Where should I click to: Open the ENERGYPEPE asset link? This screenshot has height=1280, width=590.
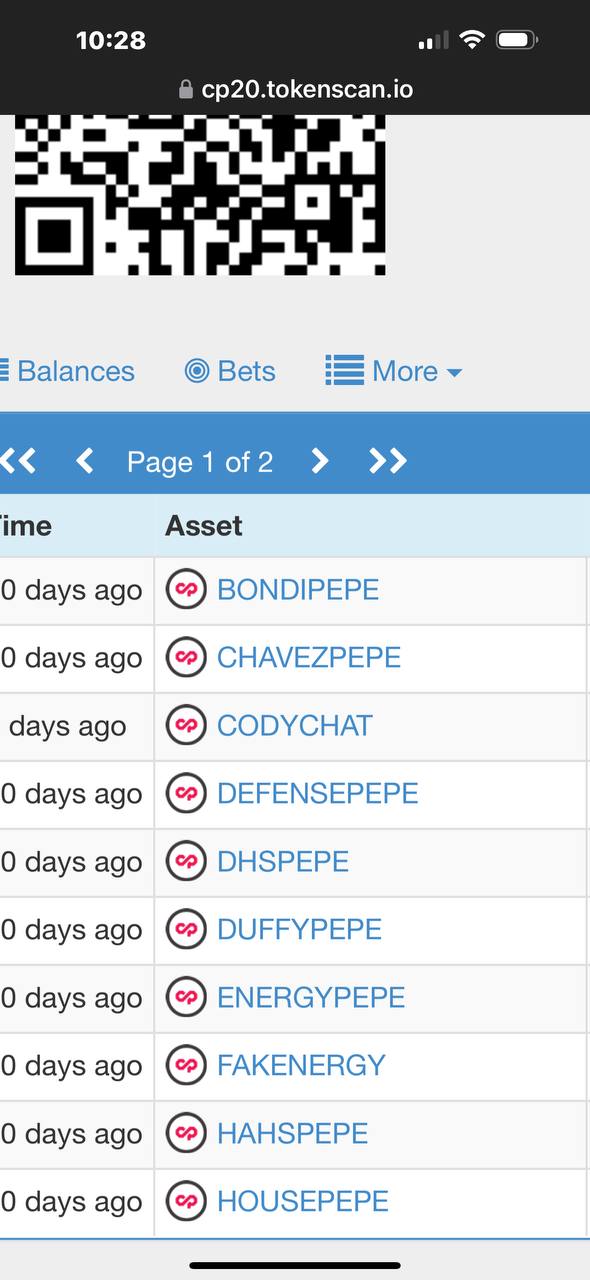(x=311, y=997)
